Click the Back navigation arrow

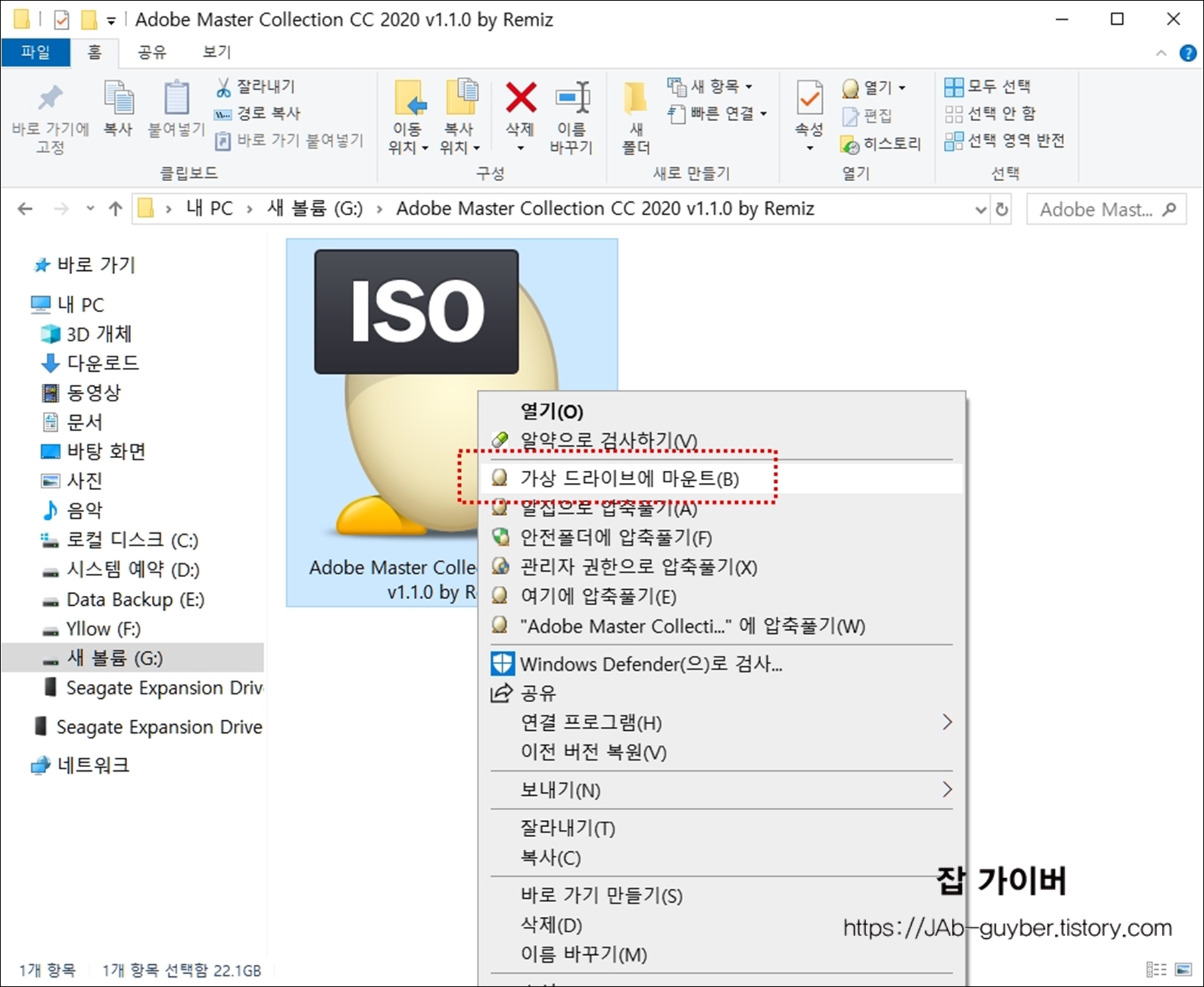click(x=25, y=209)
